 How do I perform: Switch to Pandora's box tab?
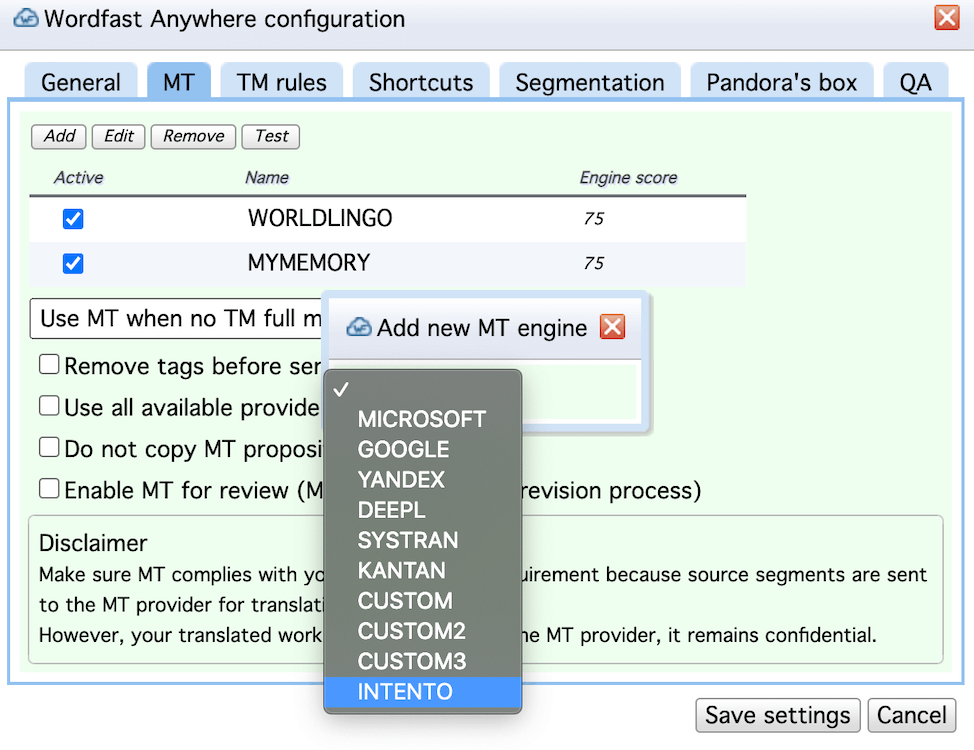(x=781, y=82)
